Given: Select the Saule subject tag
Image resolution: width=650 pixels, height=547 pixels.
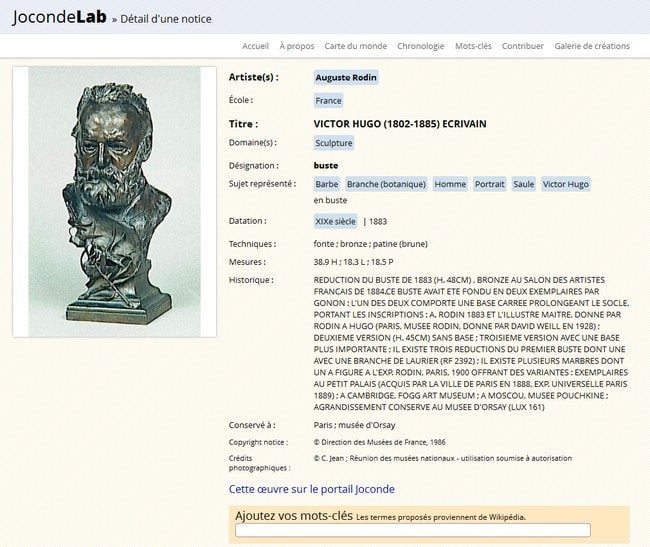Looking at the screenshot, I should point(524,184).
